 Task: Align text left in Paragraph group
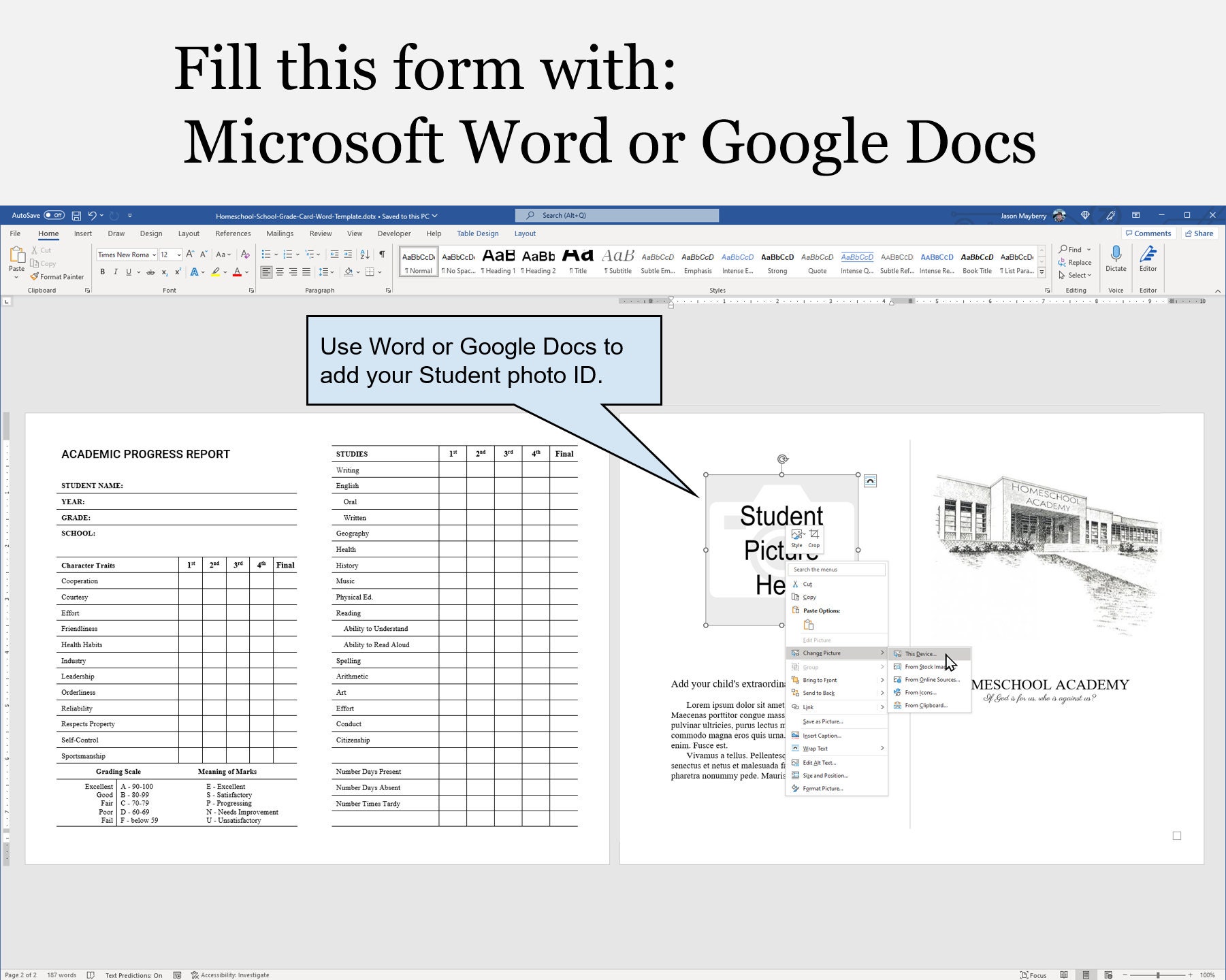(x=266, y=272)
